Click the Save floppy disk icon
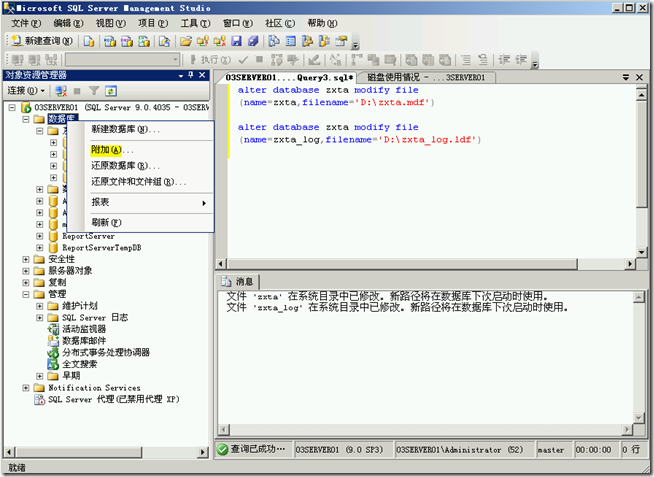 (x=236, y=41)
